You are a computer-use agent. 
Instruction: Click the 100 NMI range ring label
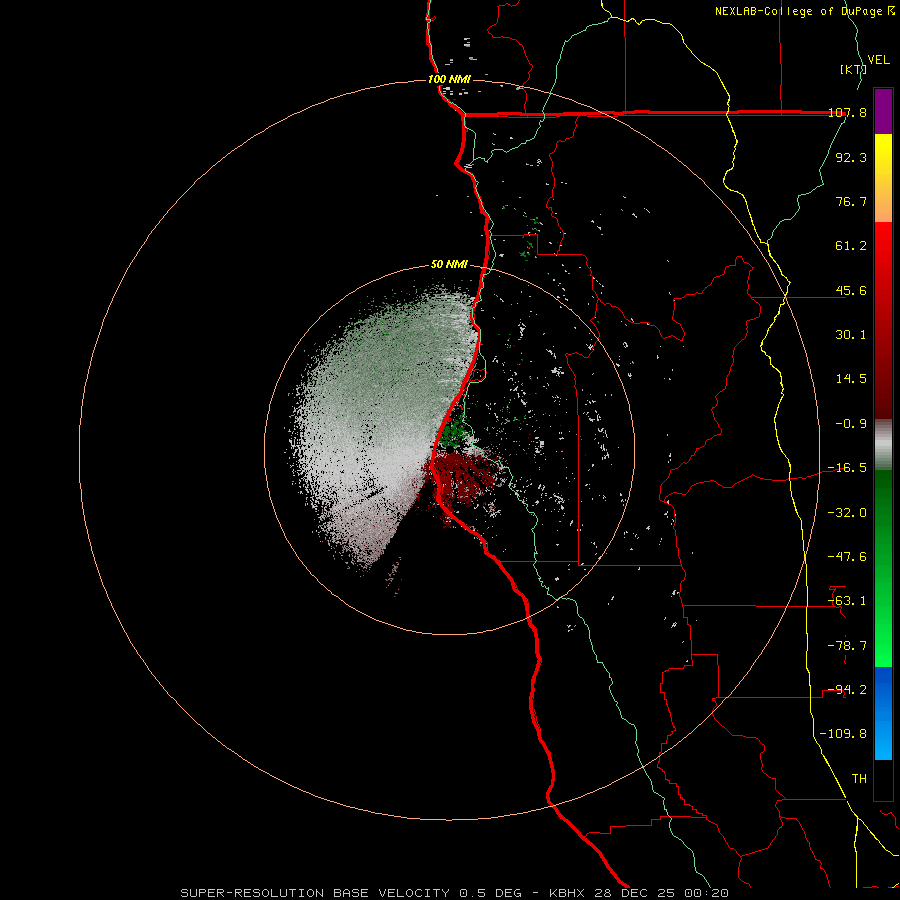coord(449,79)
